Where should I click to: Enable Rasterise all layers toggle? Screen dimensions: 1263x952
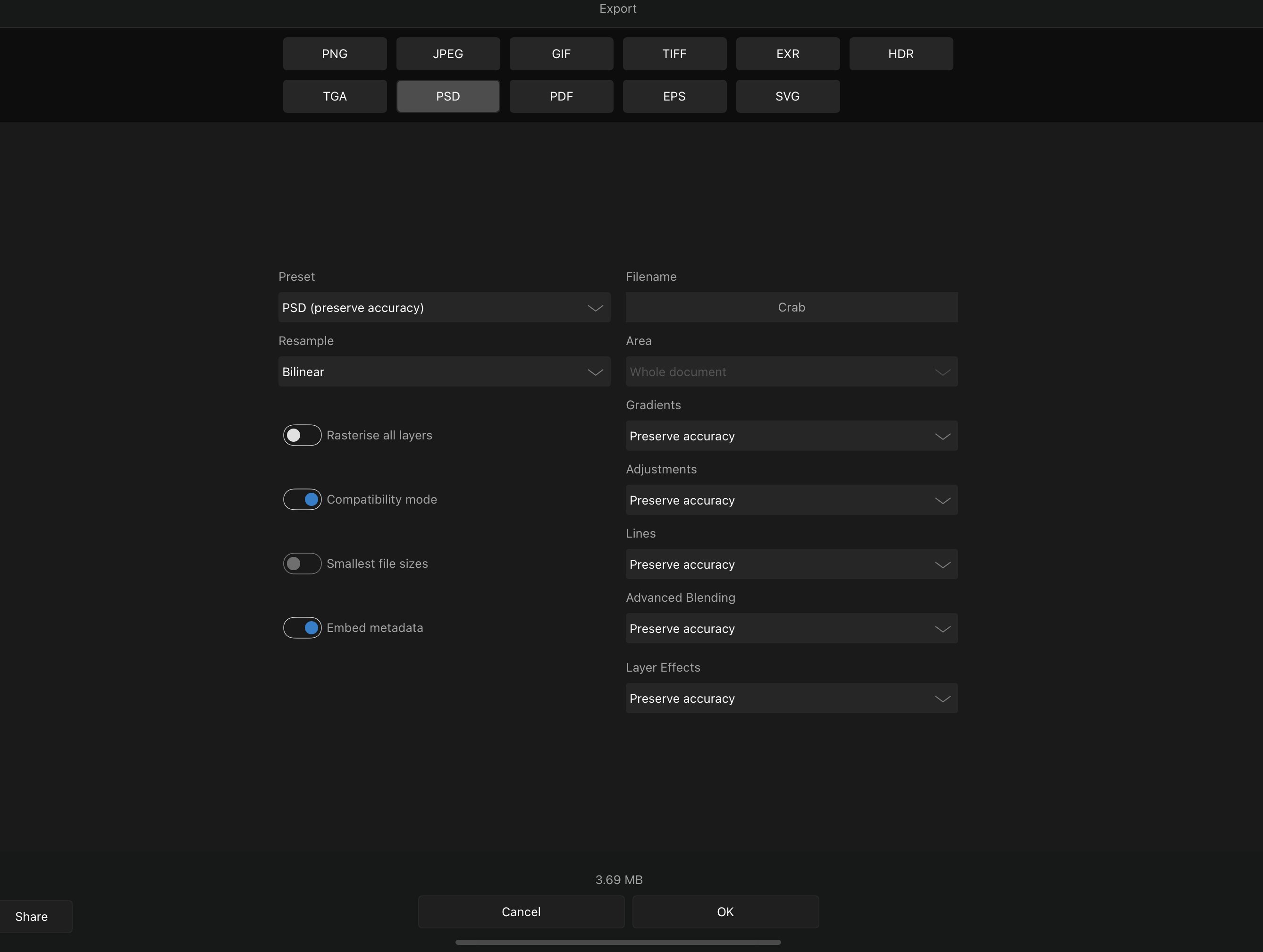coord(302,435)
